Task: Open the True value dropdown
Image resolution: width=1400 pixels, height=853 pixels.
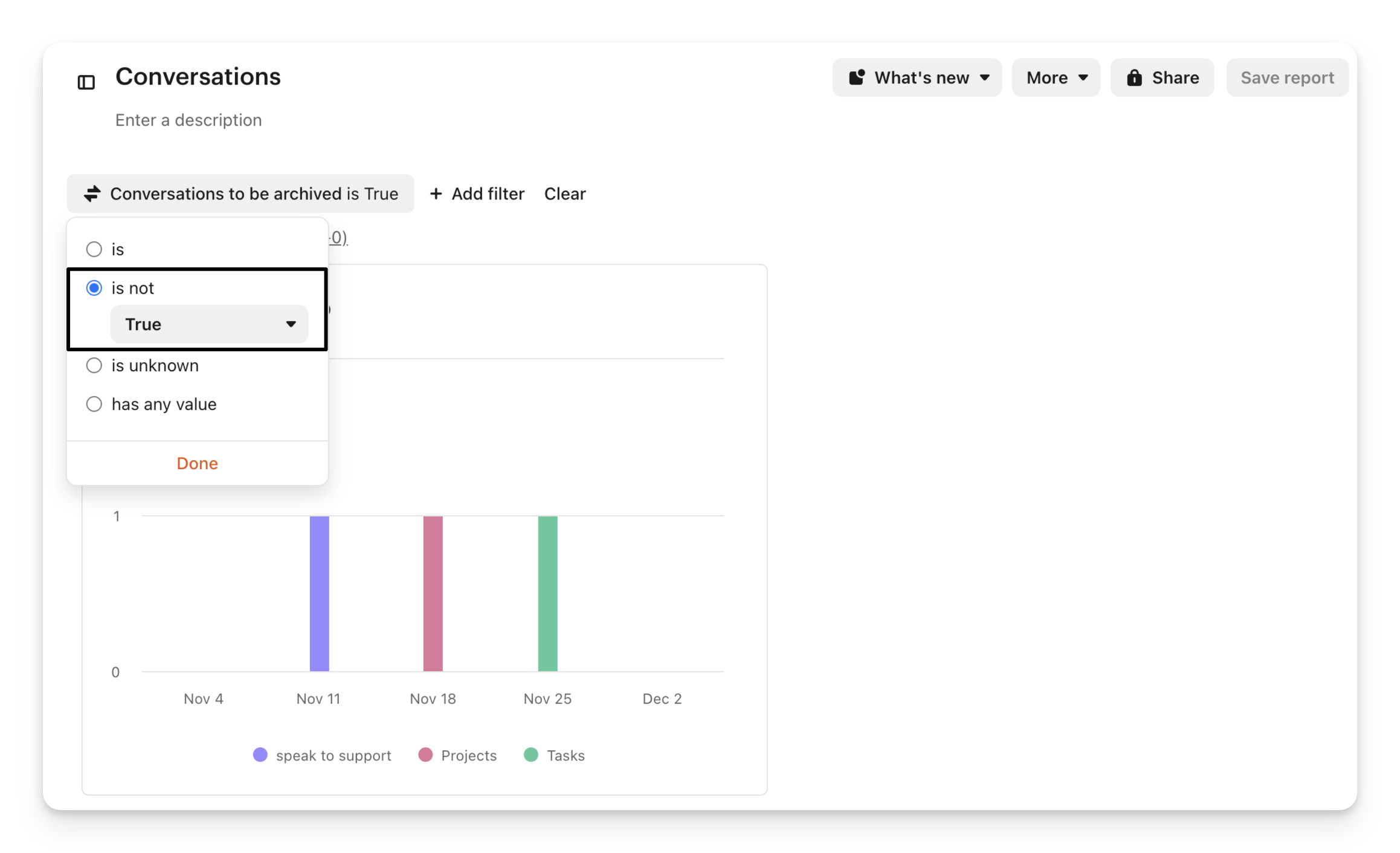Action: 209,324
